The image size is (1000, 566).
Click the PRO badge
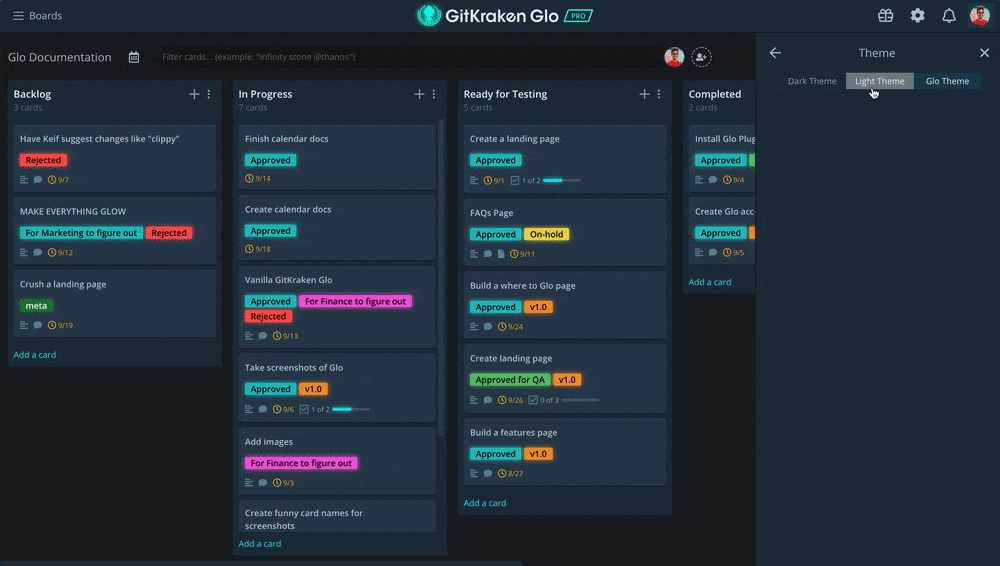point(578,16)
